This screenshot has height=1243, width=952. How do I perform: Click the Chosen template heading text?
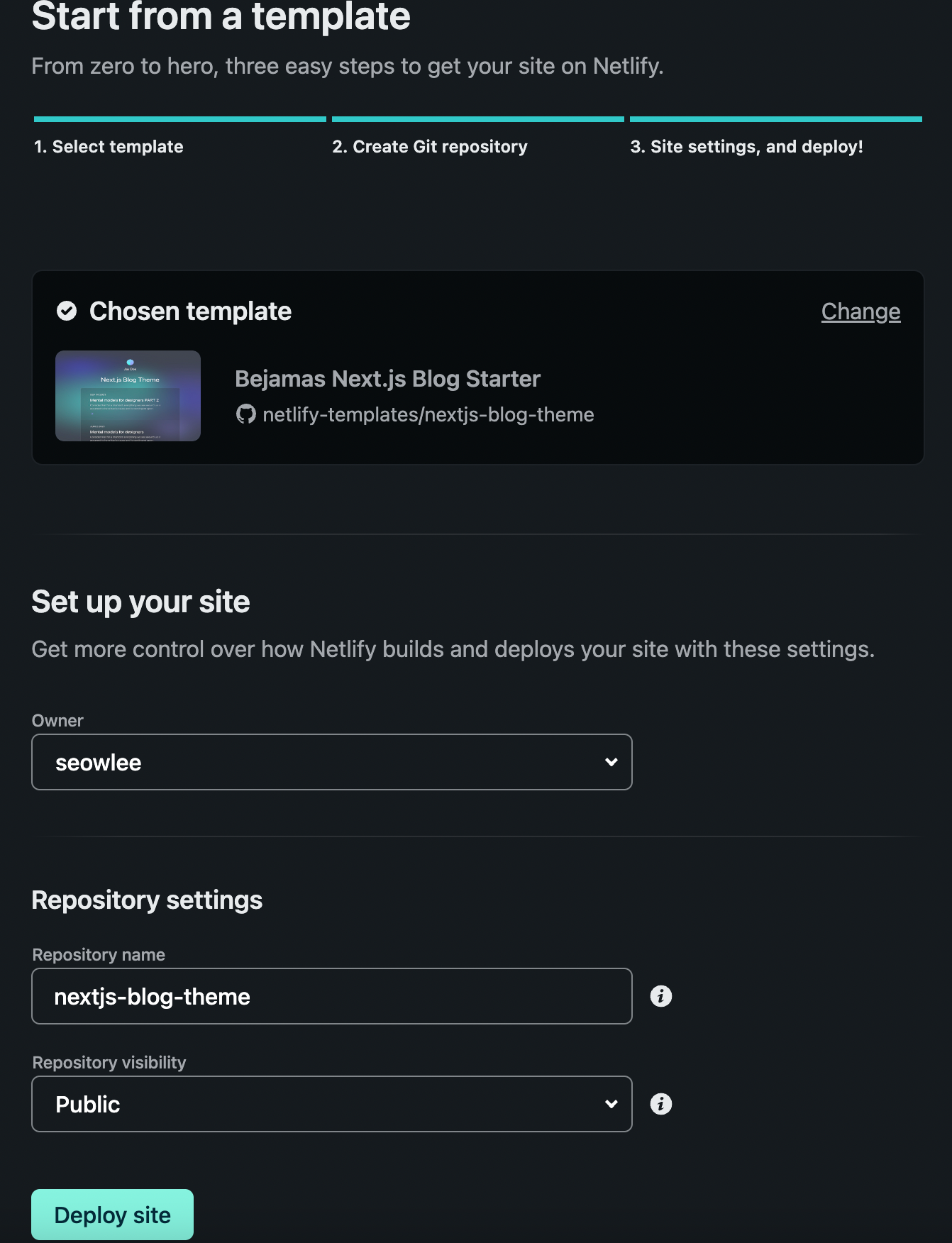click(190, 311)
